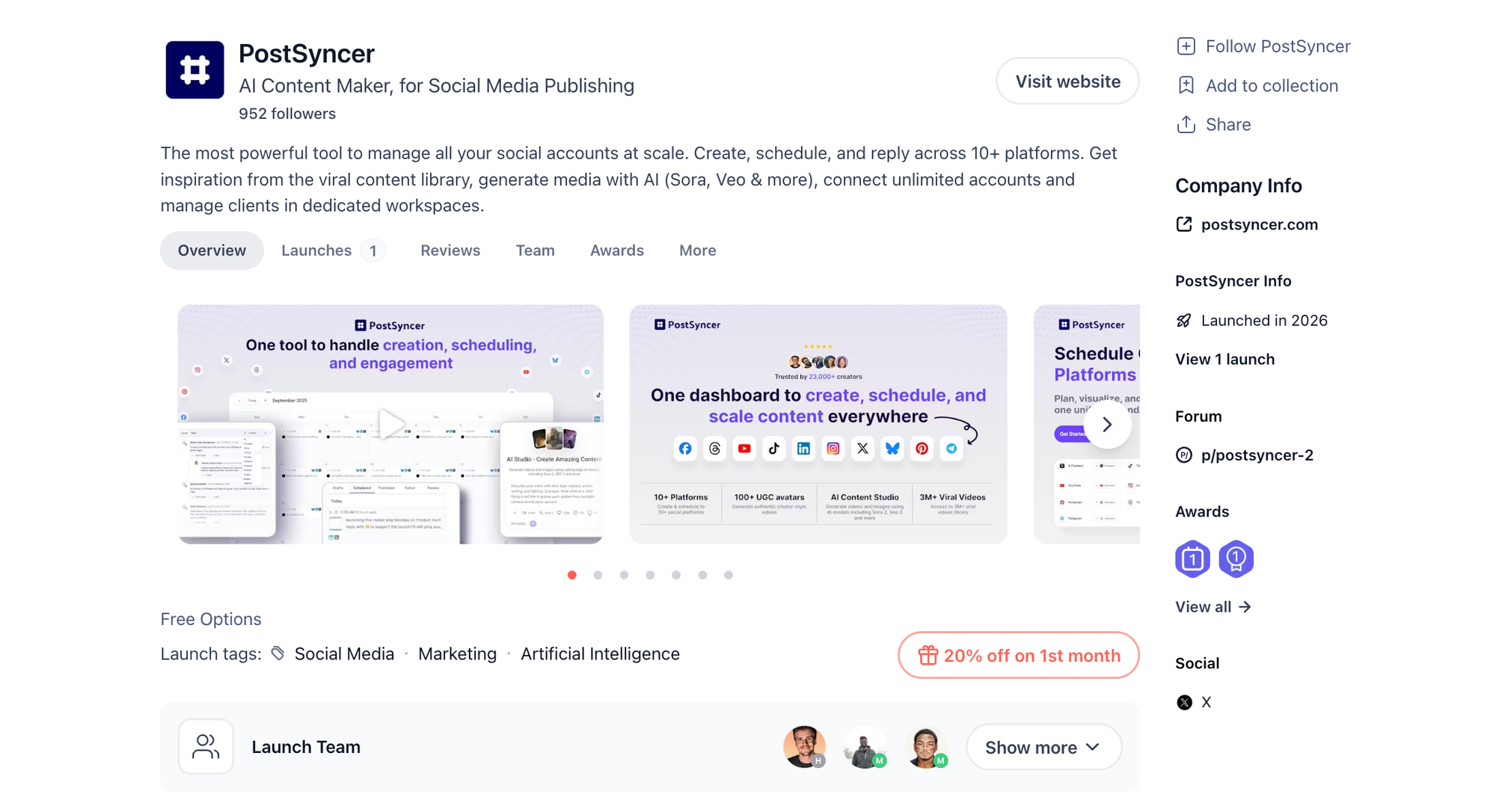Expand the Show more launch team list
Screen dimensions: 1496x812
click(1043, 746)
